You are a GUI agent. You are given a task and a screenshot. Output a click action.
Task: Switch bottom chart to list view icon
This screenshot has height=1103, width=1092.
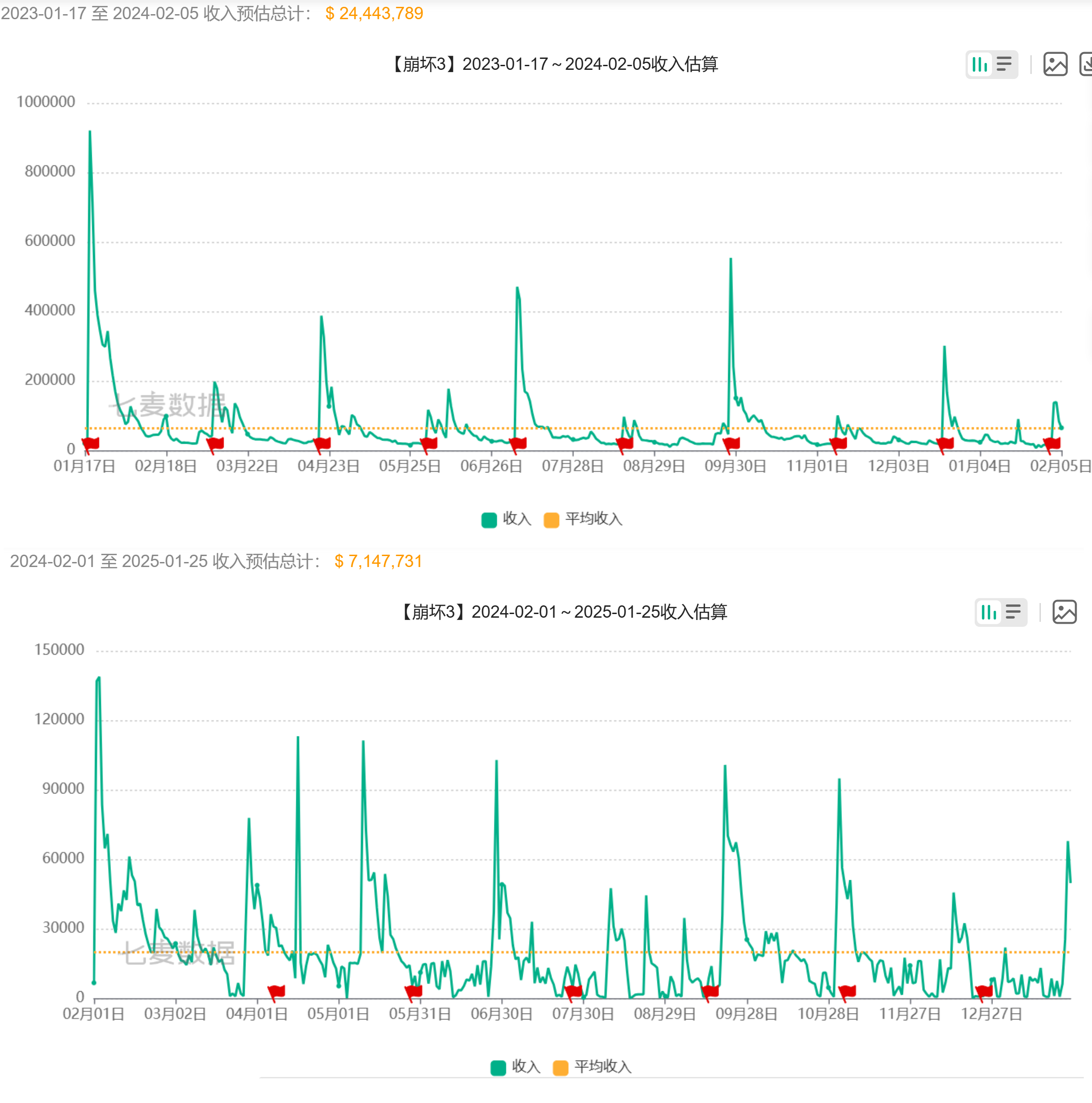(x=1013, y=613)
